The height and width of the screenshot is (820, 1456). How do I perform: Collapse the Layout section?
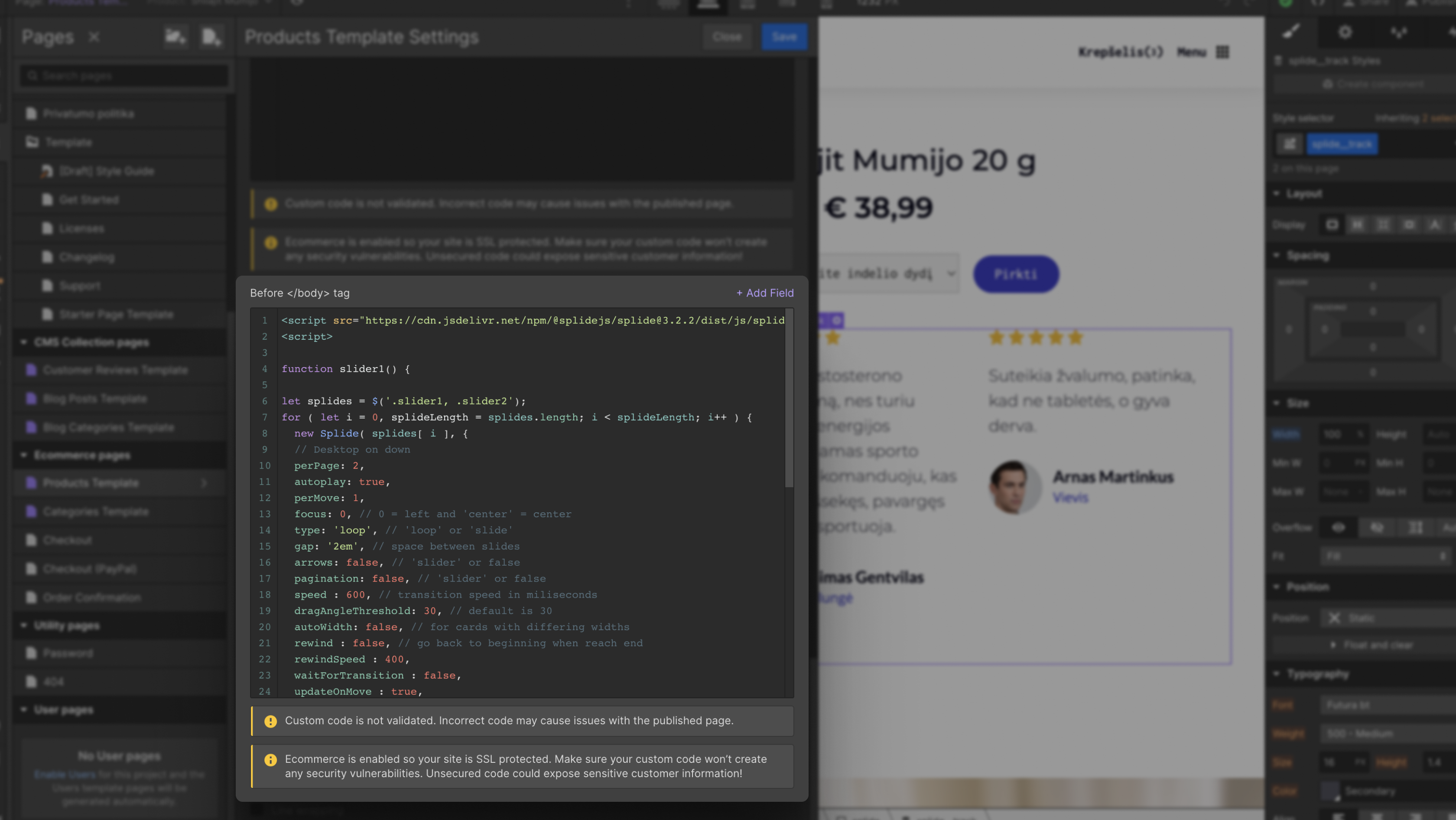coord(1277,194)
